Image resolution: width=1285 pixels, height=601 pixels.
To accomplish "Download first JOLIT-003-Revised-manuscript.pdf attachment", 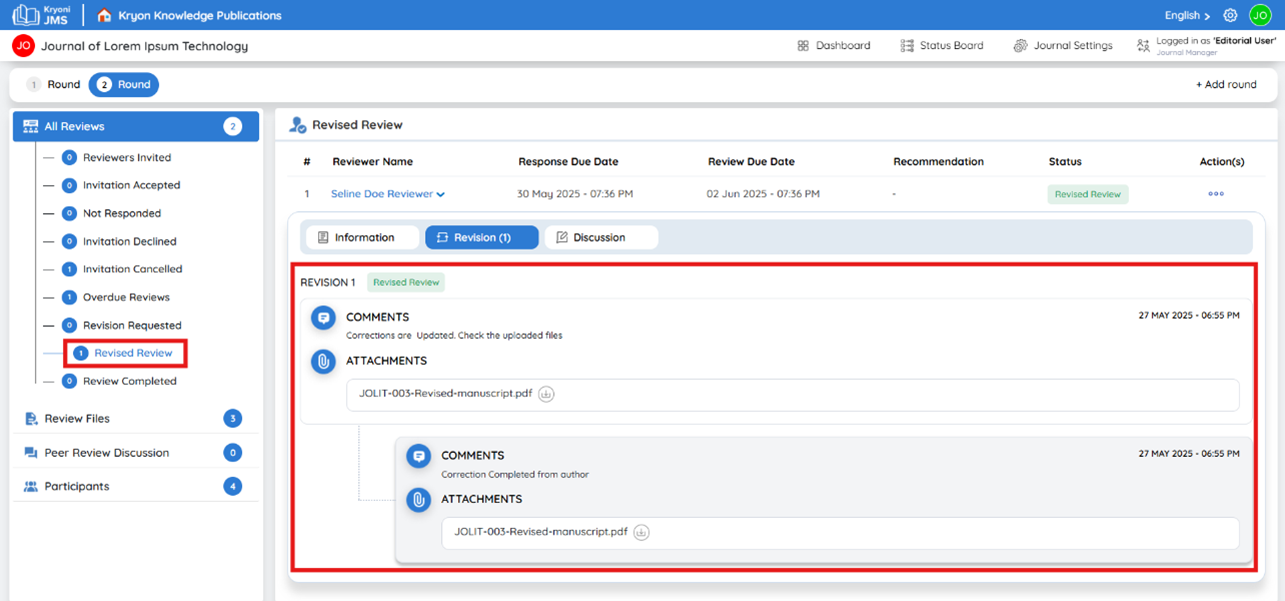I will (546, 394).
